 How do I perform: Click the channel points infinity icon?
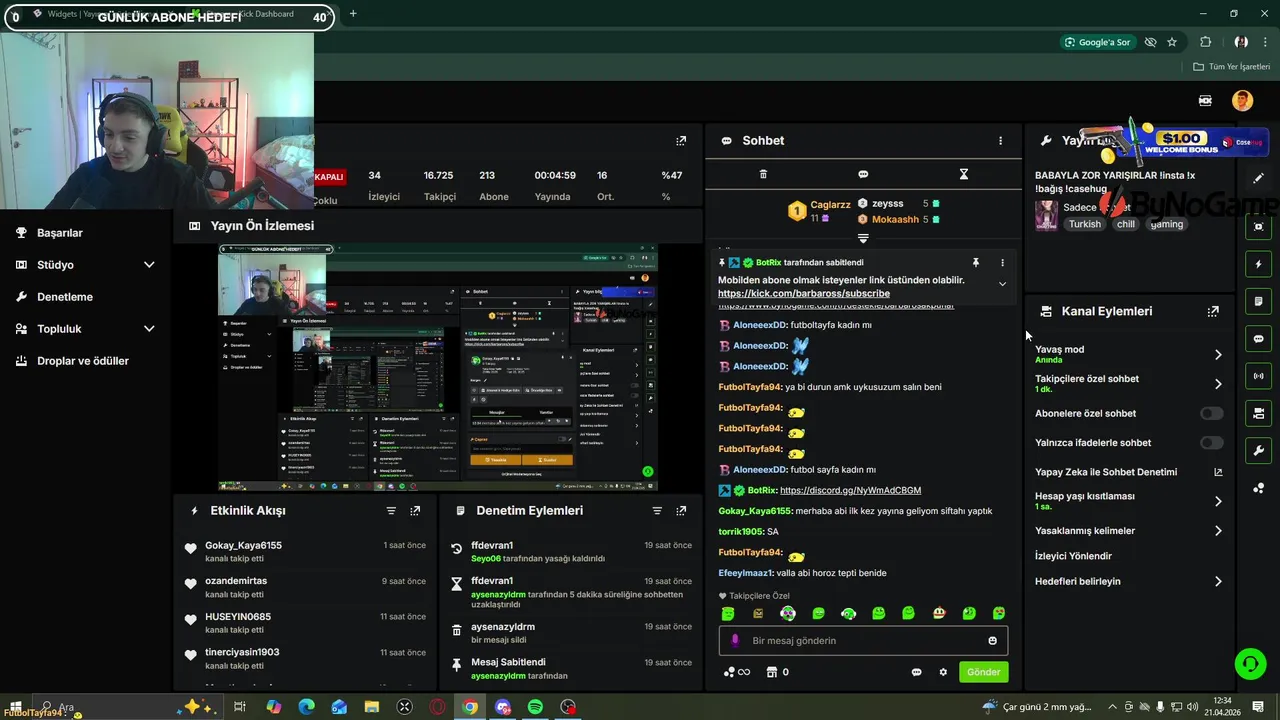pos(737,672)
